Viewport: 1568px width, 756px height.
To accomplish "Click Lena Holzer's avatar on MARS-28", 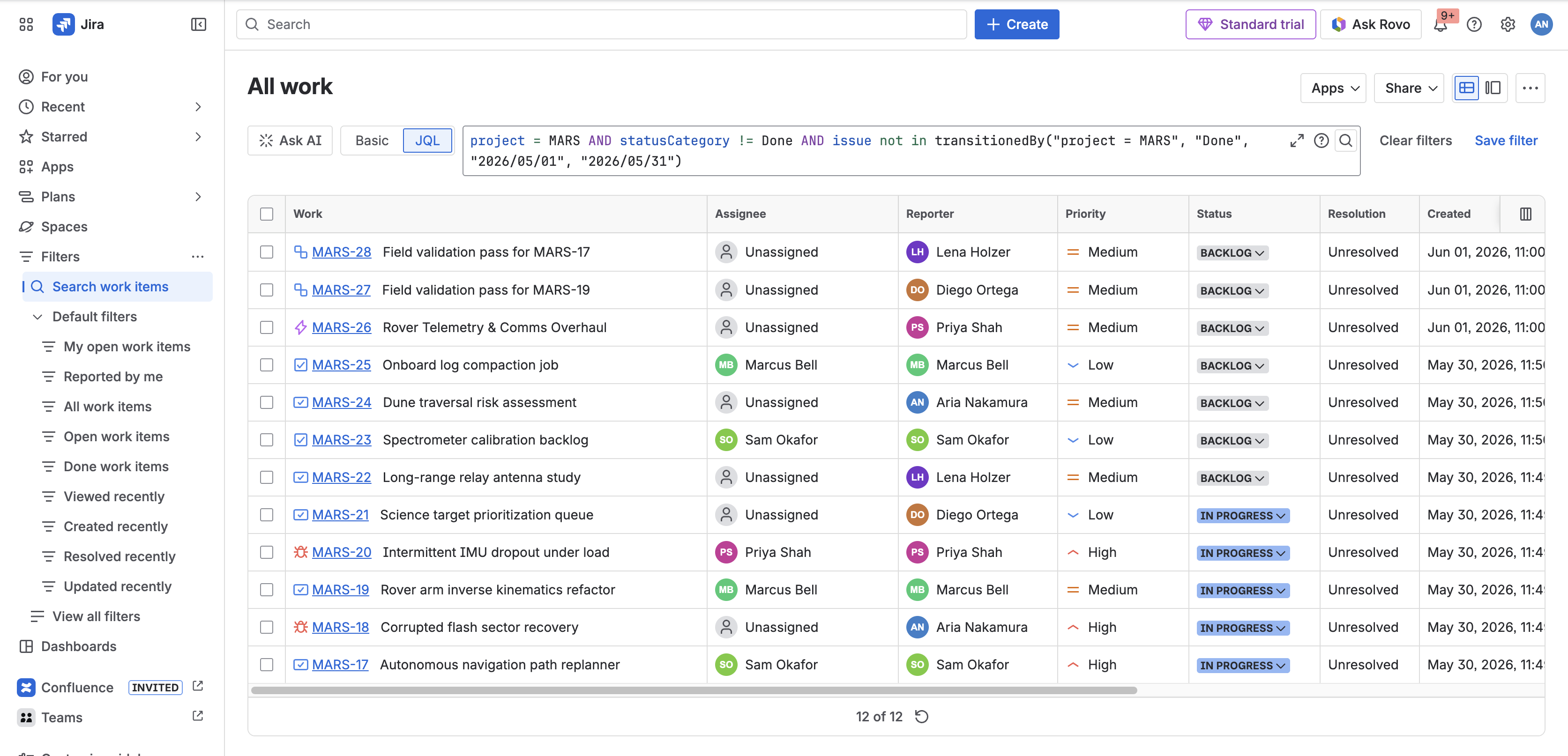I will (917, 252).
